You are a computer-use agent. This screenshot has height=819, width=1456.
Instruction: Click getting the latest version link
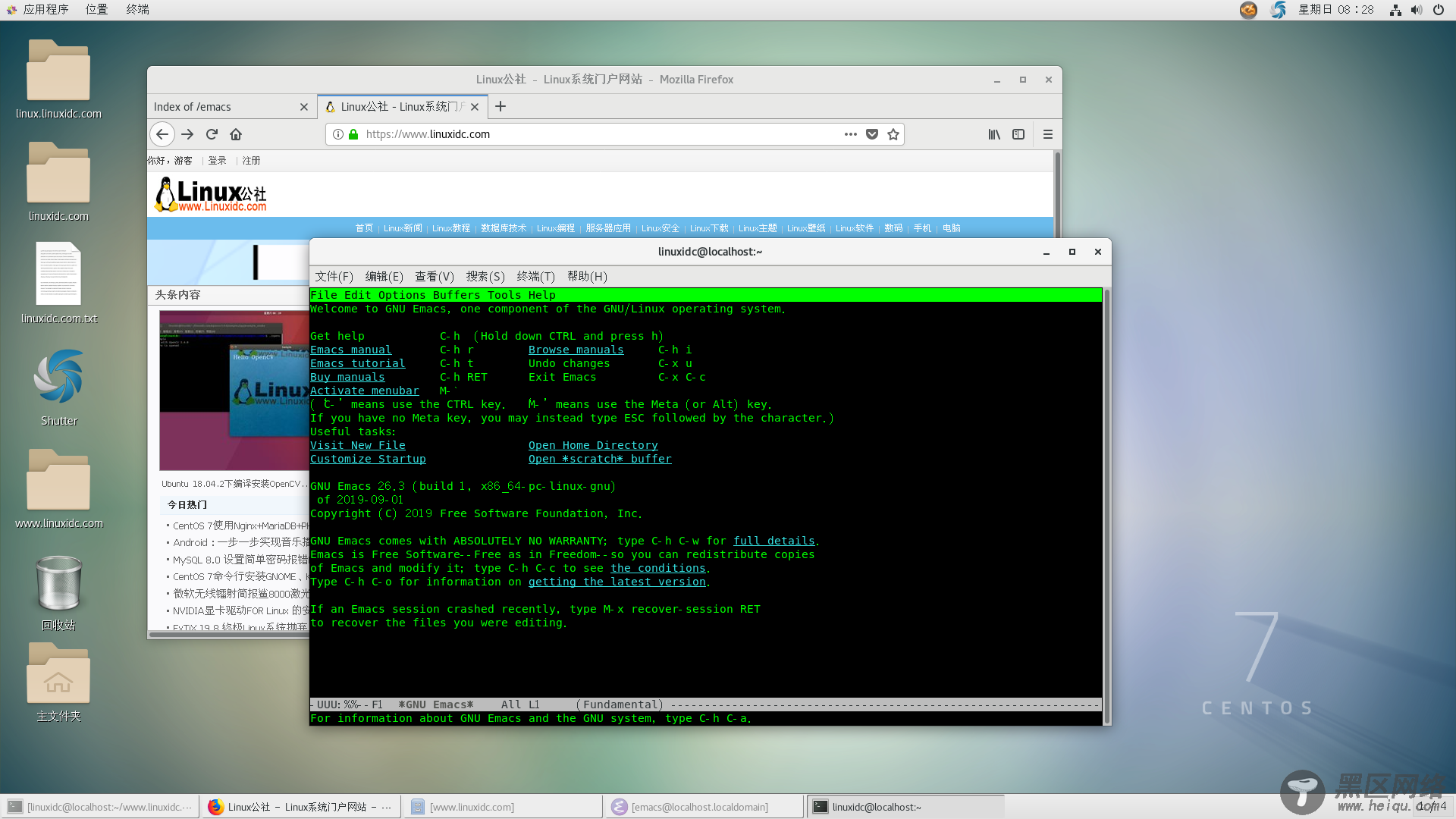pyautogui.click(x=617, y=582)
